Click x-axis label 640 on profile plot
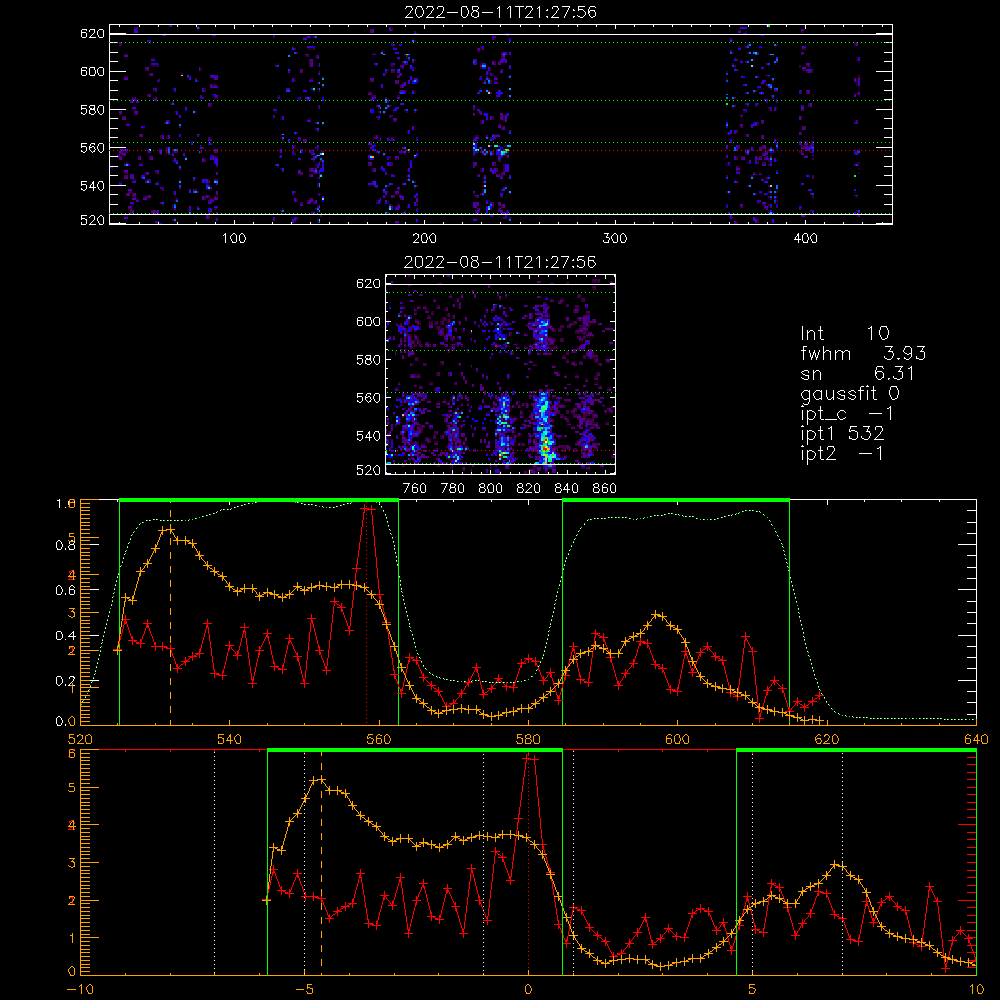 tap(976, 739)
